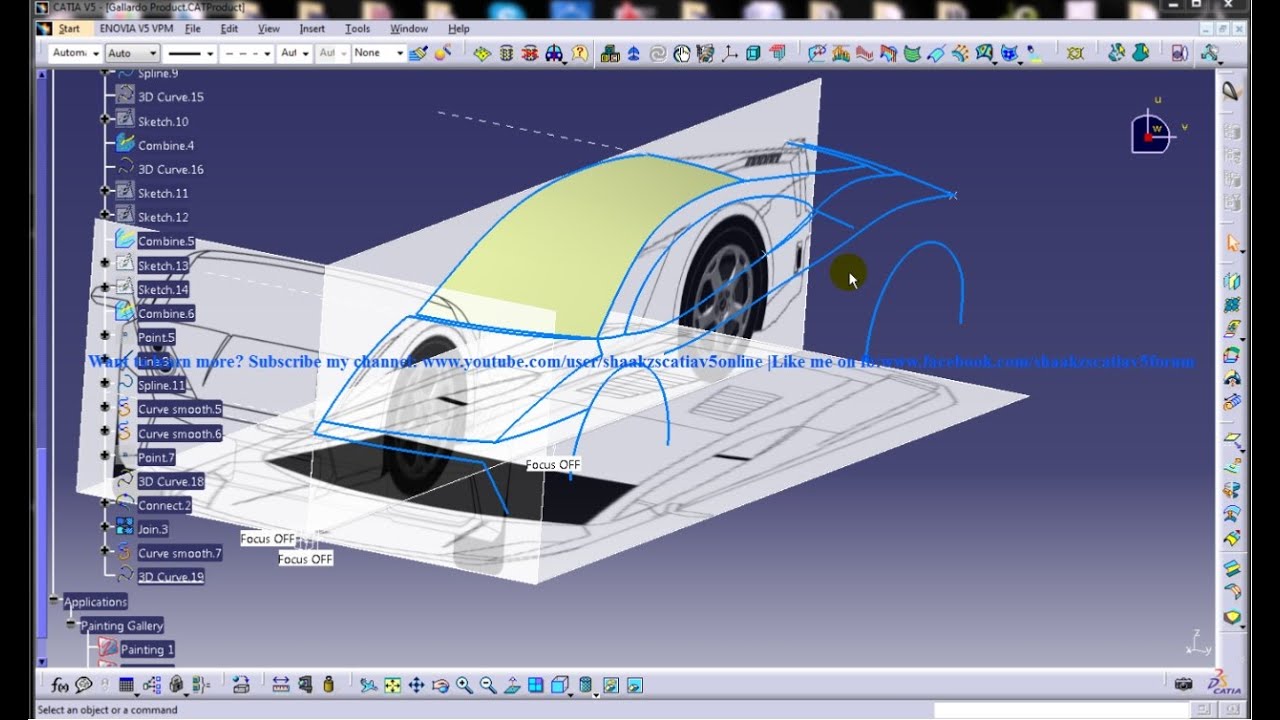
Task: Click the Focus OFF label near front bumper
Action: click(553, 465)
